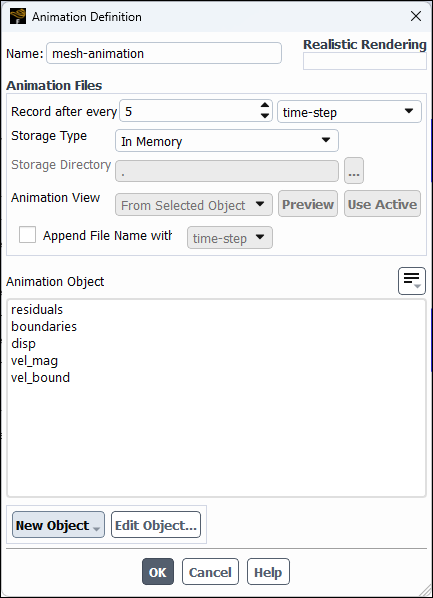The width and height of the screenshot is (433, 598).
Task: Click the Name field containing mesh-animation
Action: click(x=164, y=53)
